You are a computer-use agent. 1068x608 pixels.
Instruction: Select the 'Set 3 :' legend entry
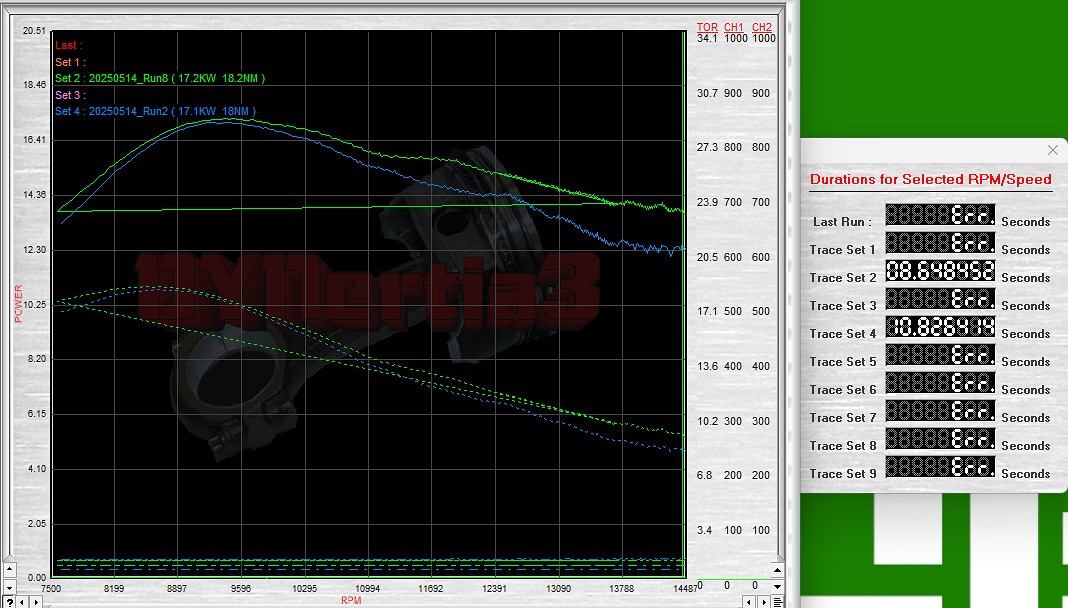pos(71,95)
